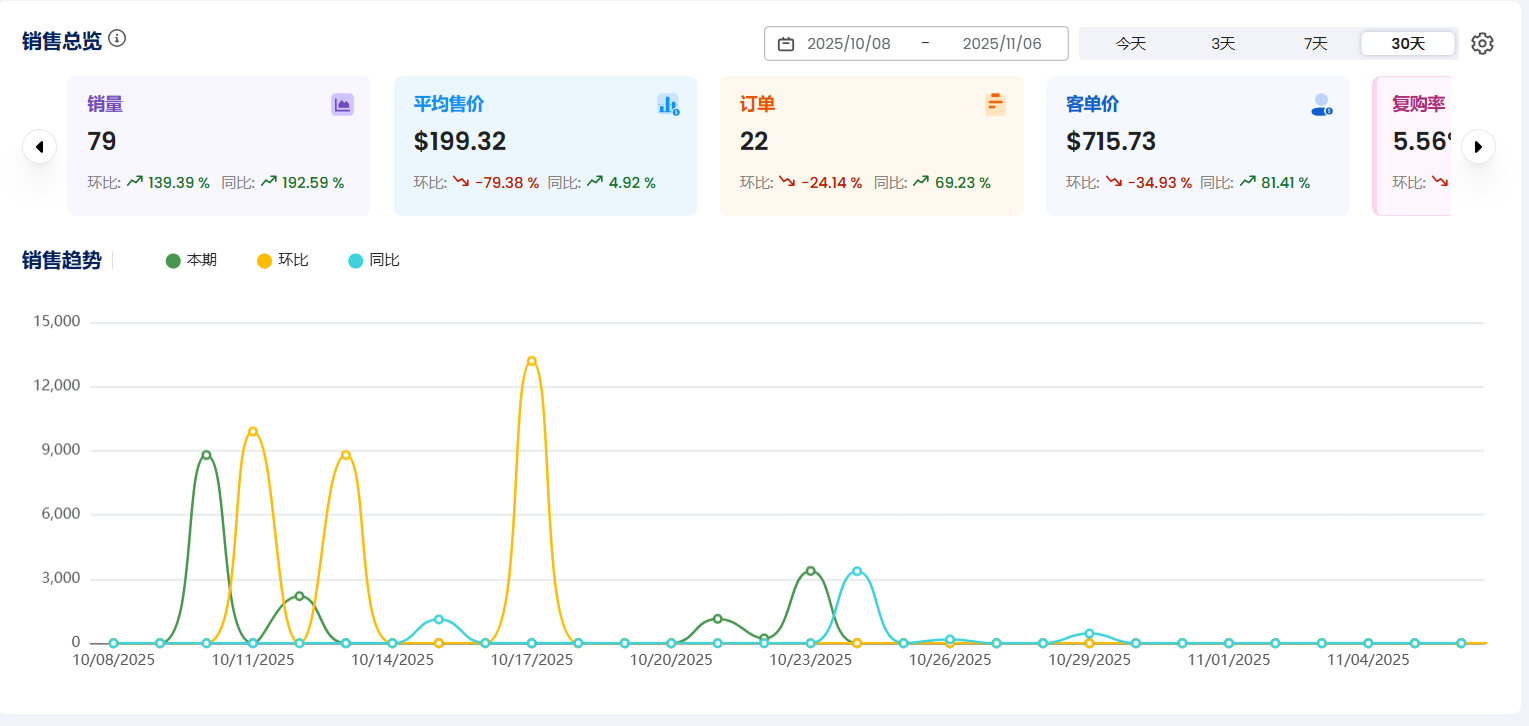Edit the start date 2025/10/08 field
This screenshot has width=1529, height=726.
pos(848,44)
